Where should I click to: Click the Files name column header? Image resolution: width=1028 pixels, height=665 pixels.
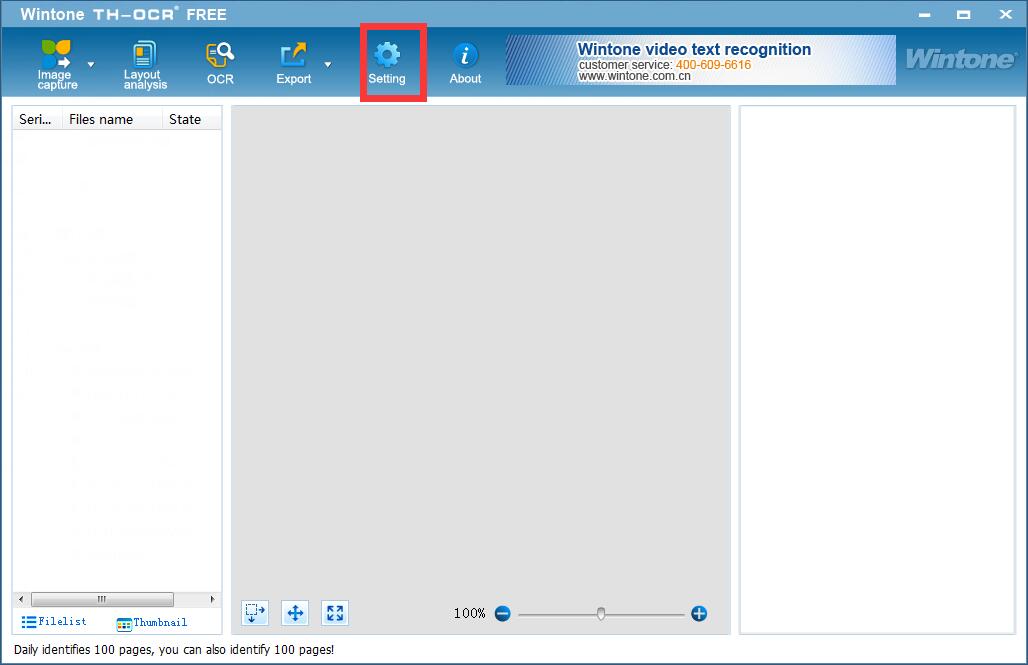point(101,119)
